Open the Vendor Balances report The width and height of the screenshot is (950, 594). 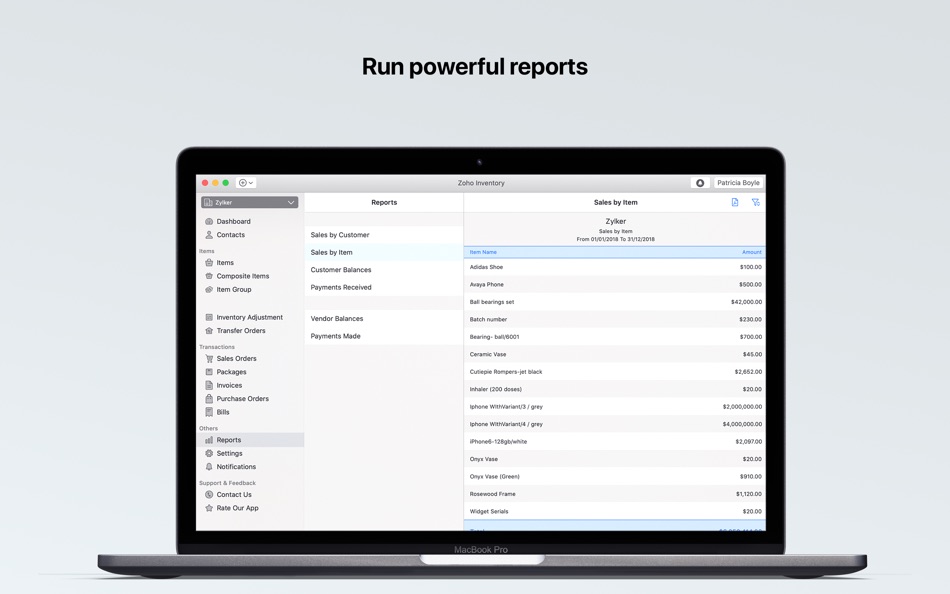337,318
